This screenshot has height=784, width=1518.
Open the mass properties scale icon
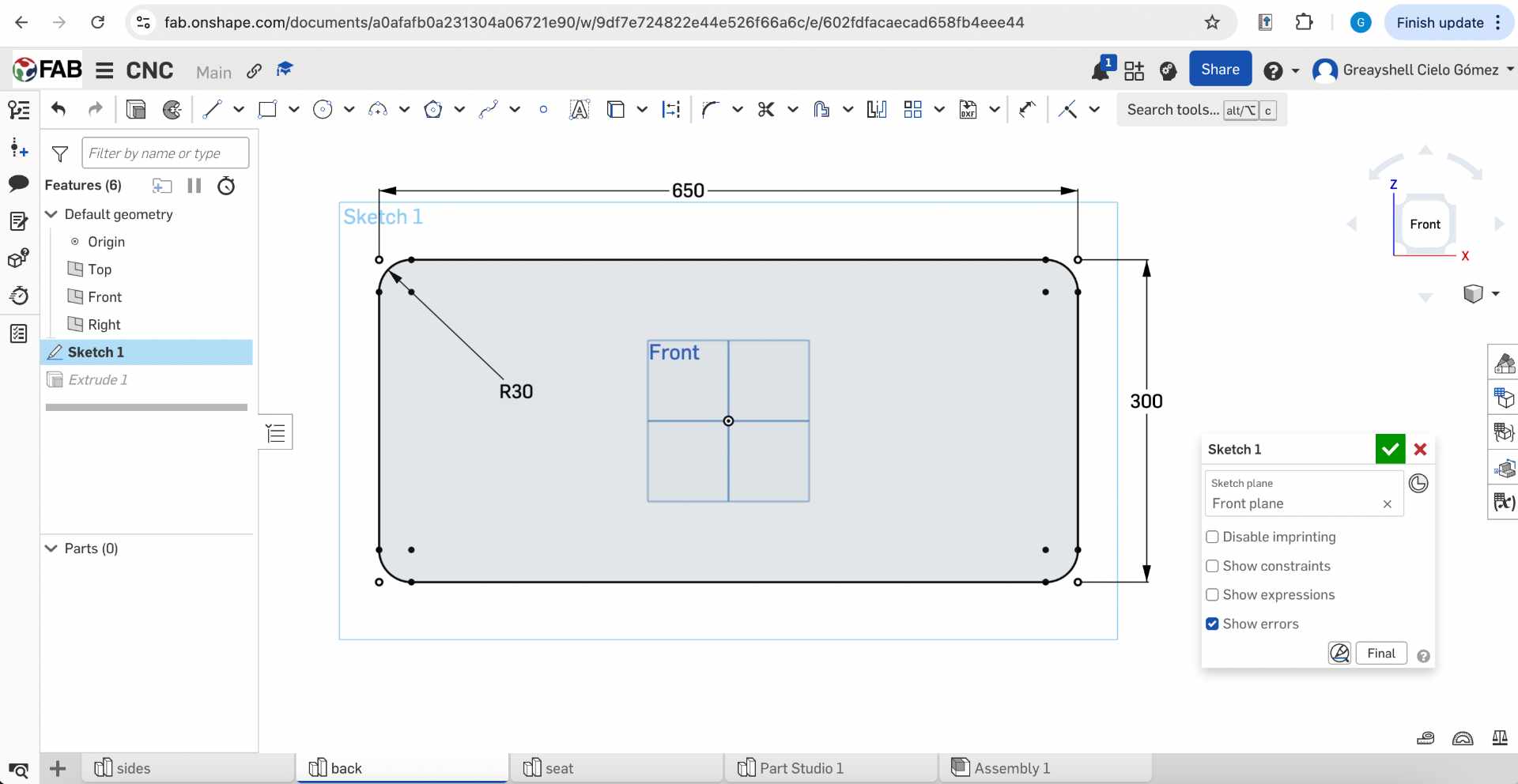point(1500,738)
